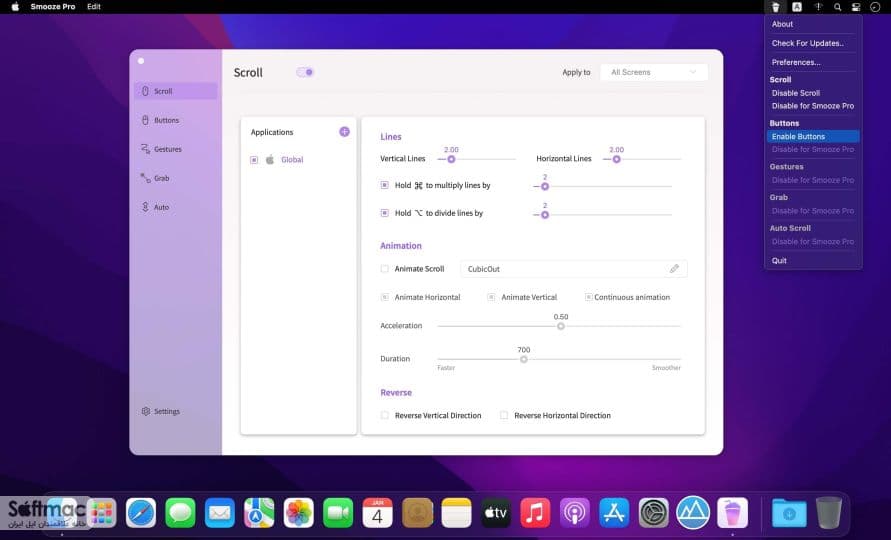The image size is (891, 540).
Task: Open the Smooze Pro menu in menu bar
Action: tap(53, 7)
